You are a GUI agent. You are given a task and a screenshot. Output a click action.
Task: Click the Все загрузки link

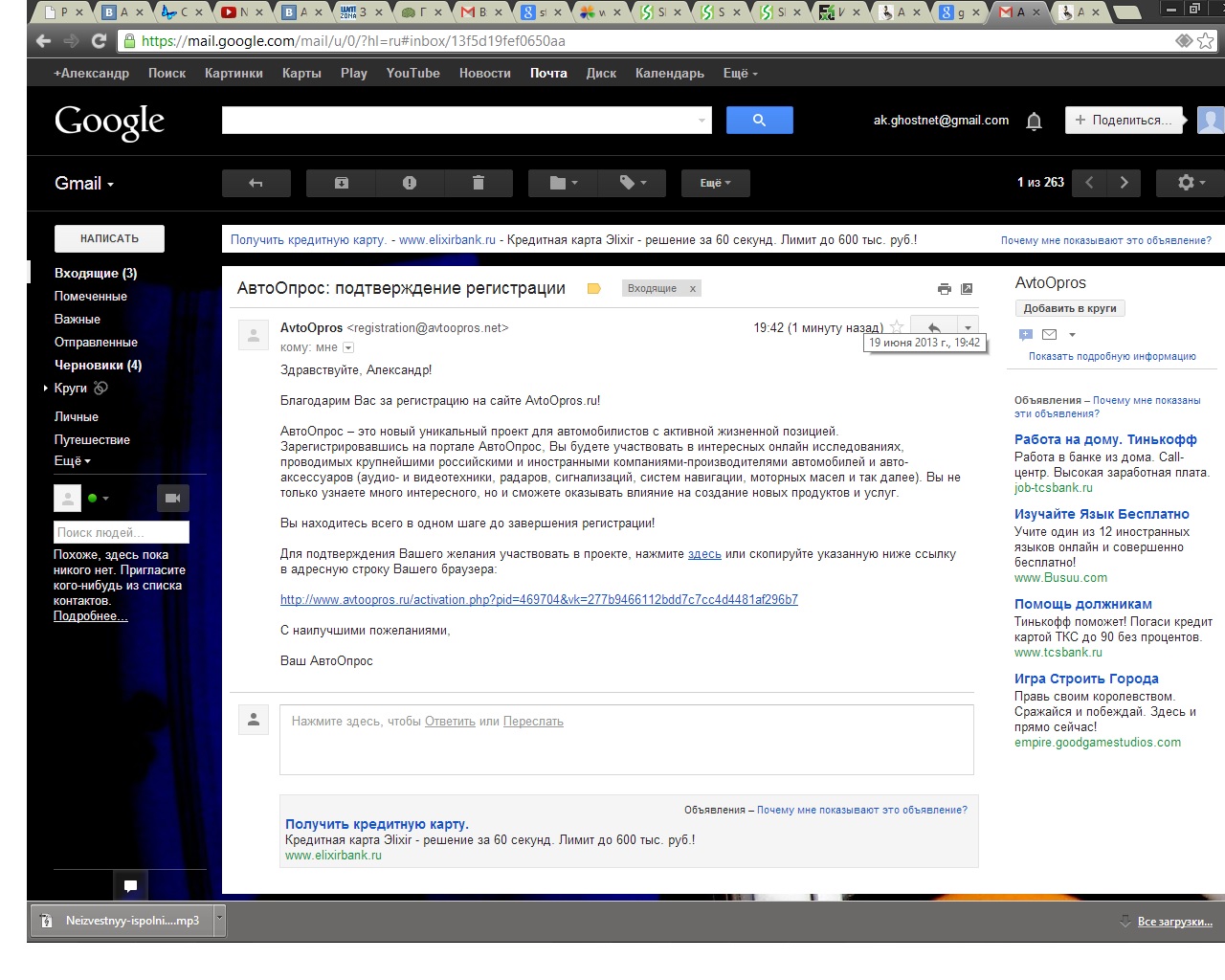1174,921
